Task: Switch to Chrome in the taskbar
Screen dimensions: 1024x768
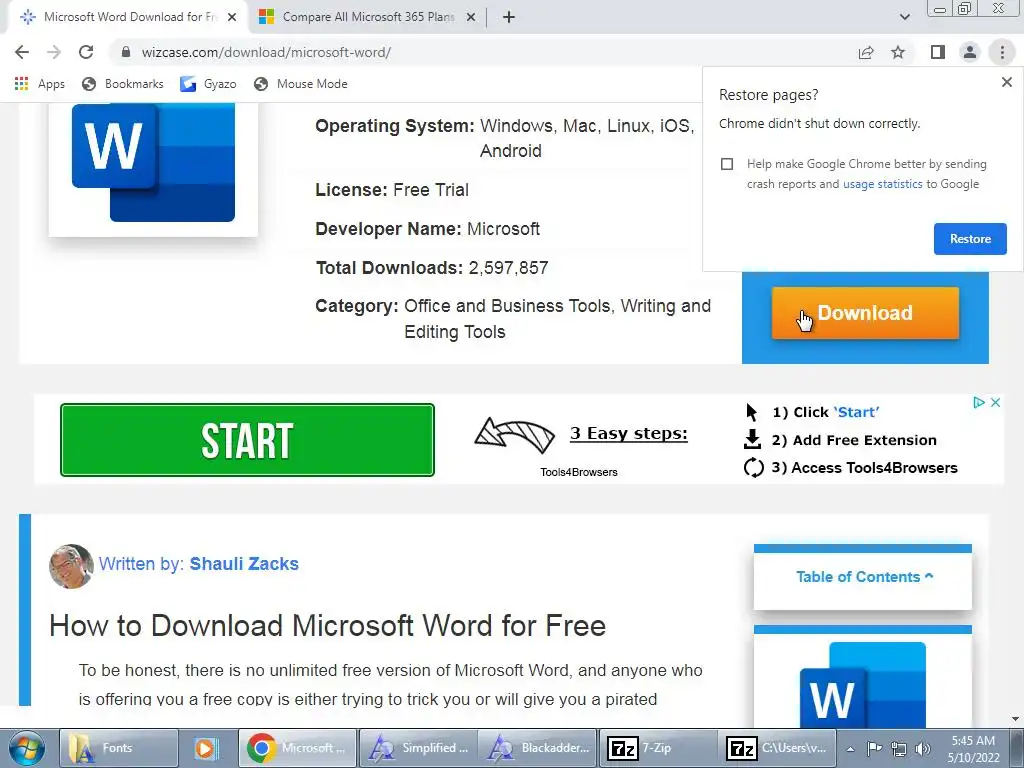Action: (297, 748)
